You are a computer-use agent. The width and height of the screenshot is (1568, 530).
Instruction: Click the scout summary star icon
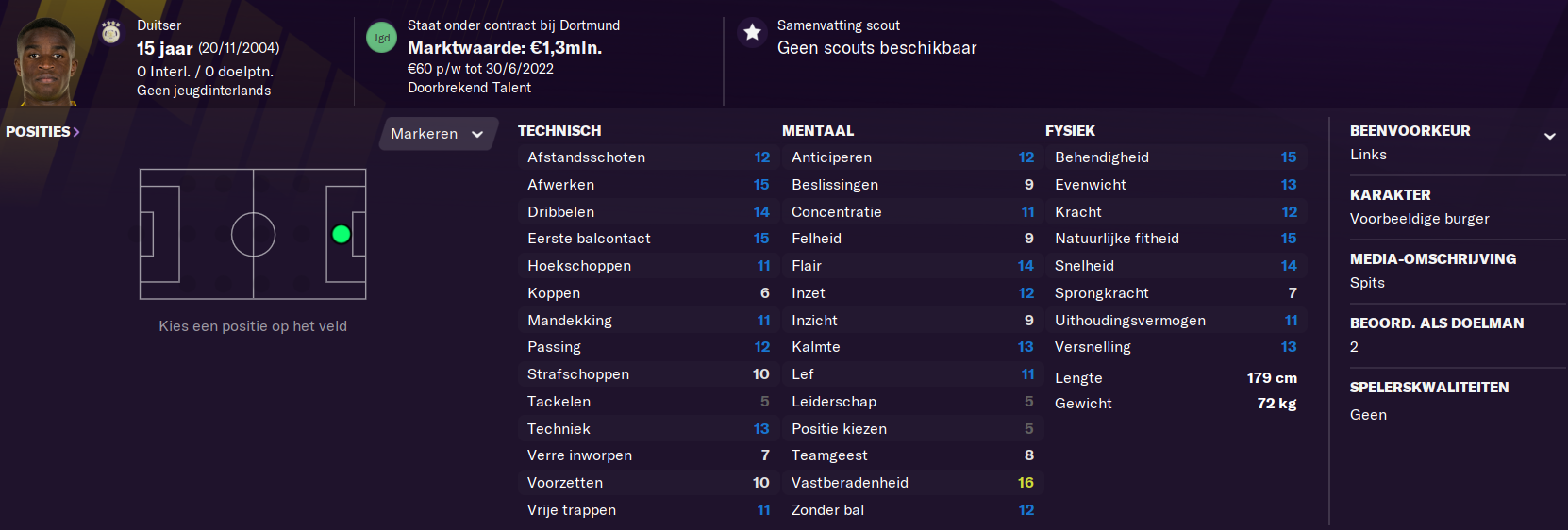[752, 33]
